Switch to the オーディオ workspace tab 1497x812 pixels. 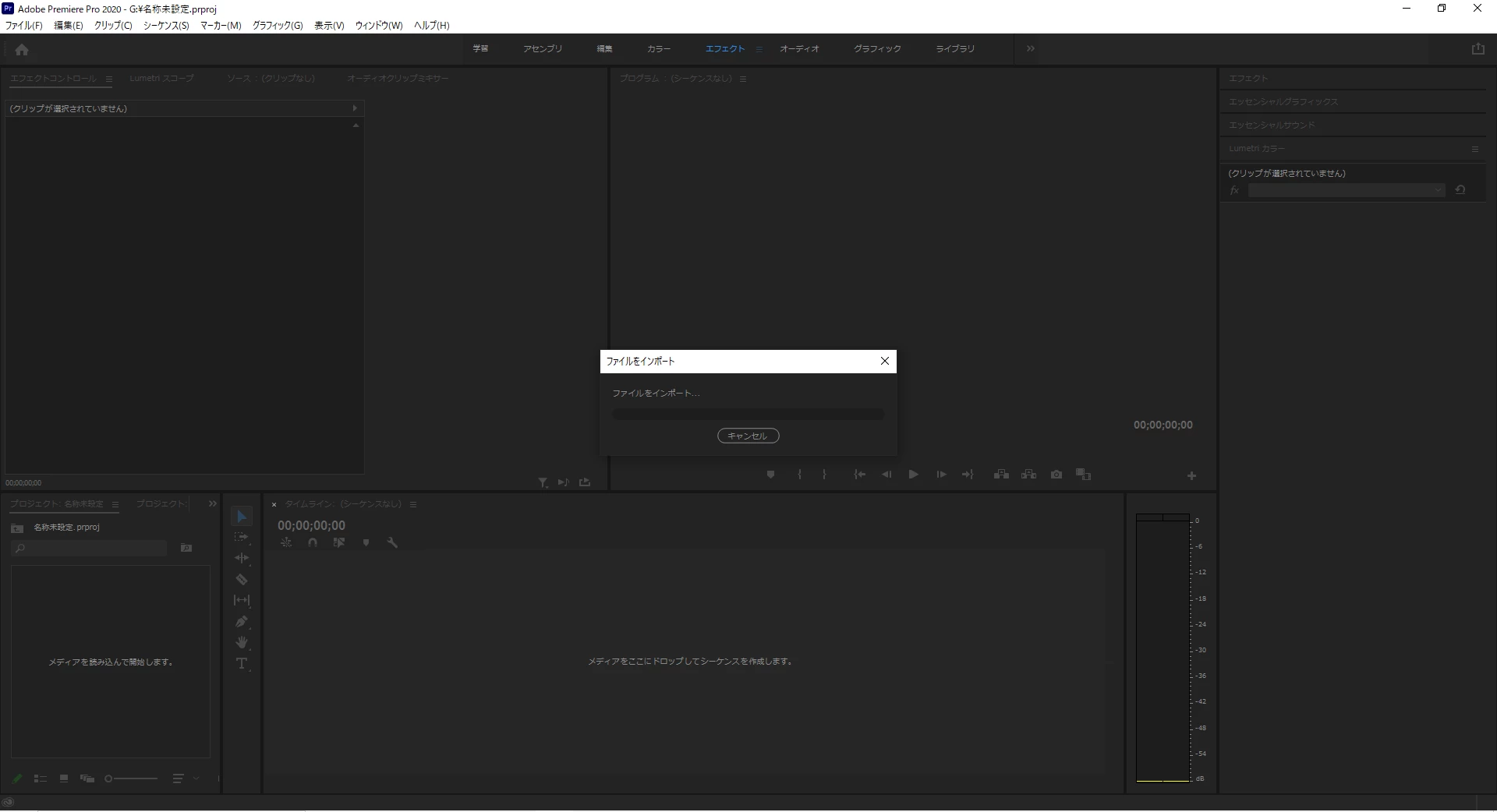pos(799,48)
